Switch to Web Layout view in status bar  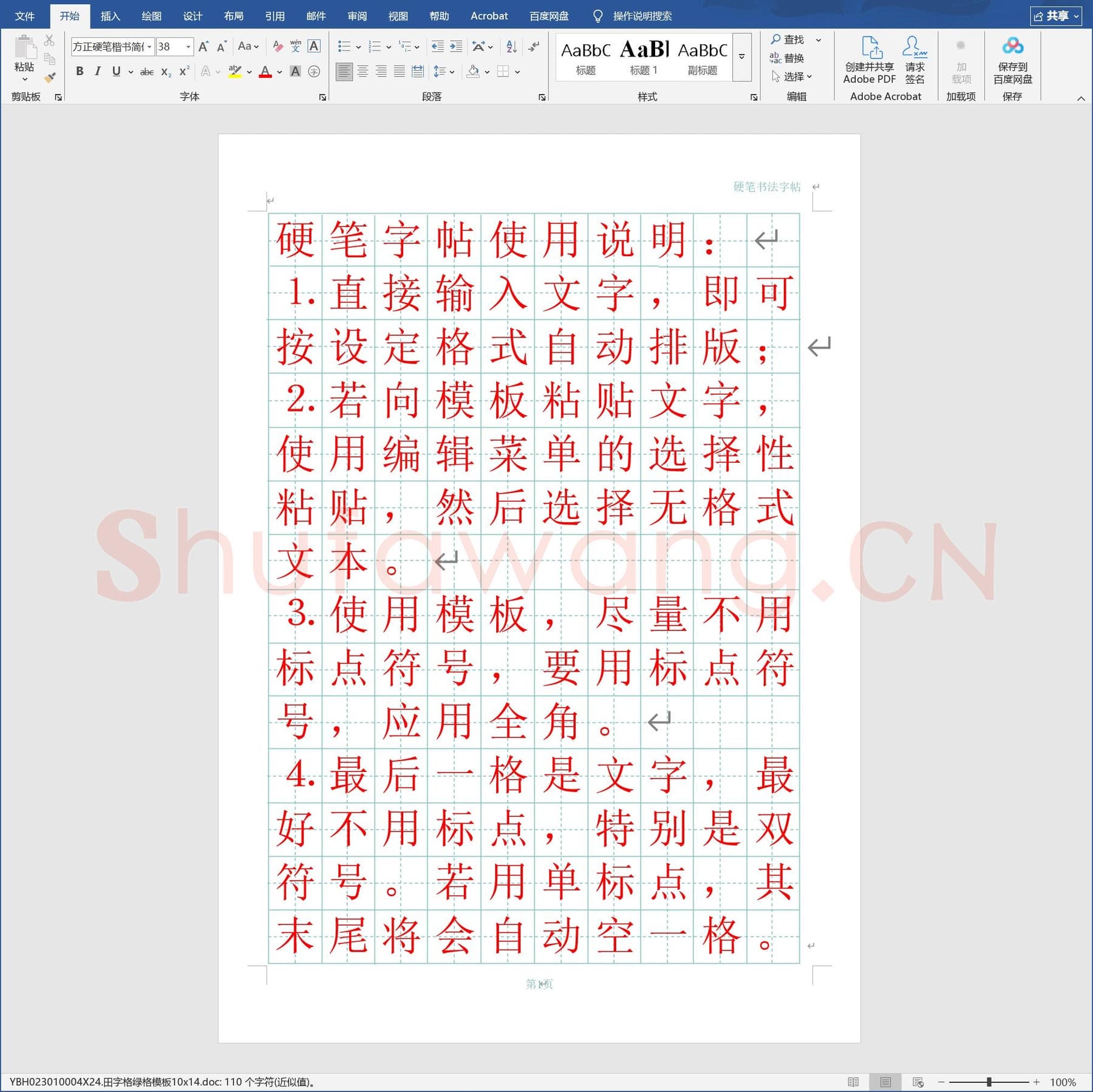coord(918,1082)
